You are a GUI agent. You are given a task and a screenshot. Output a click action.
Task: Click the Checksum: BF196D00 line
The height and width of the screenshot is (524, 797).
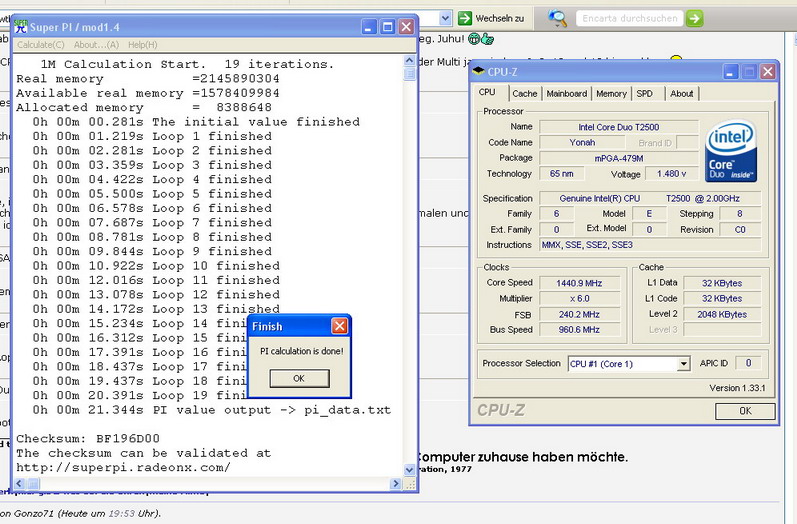(x=87, y=439)
